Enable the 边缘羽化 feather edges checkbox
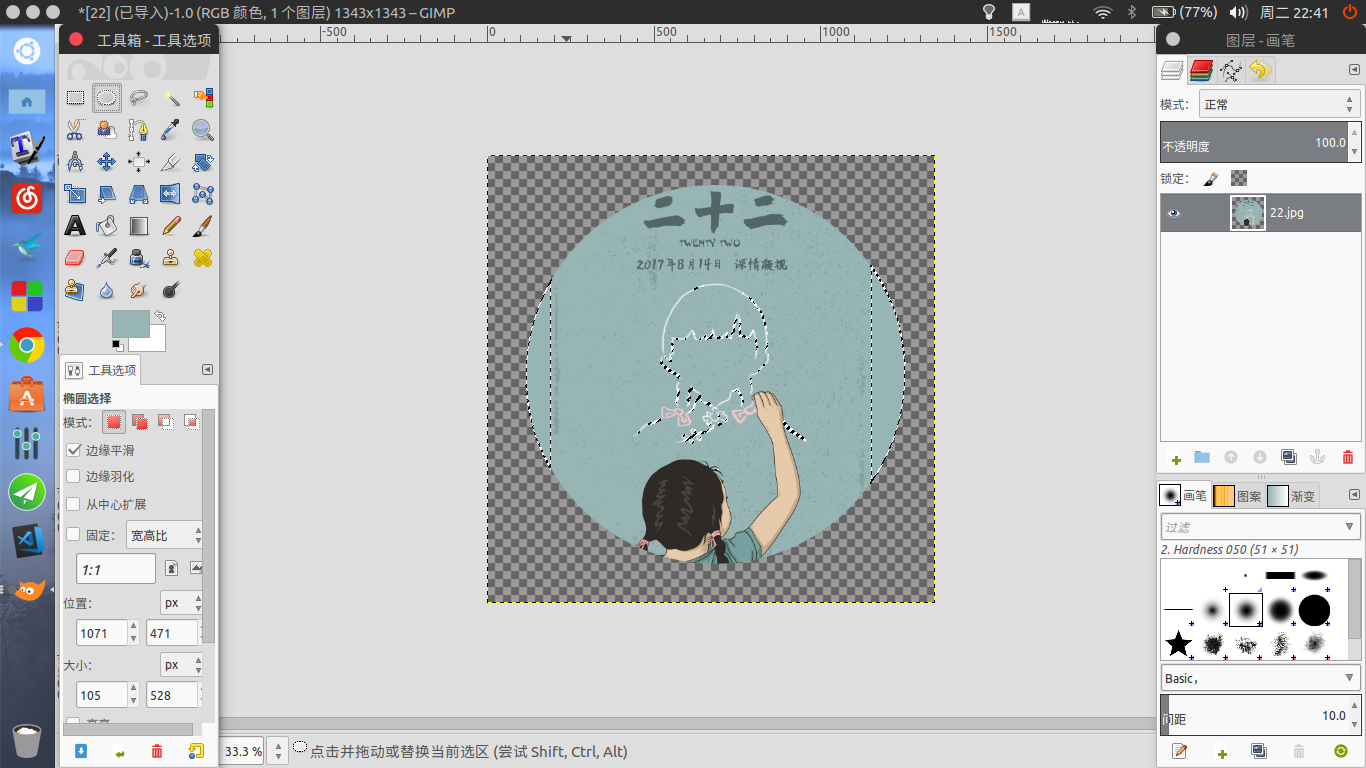Screen dimensions: 1366x768 73,476
